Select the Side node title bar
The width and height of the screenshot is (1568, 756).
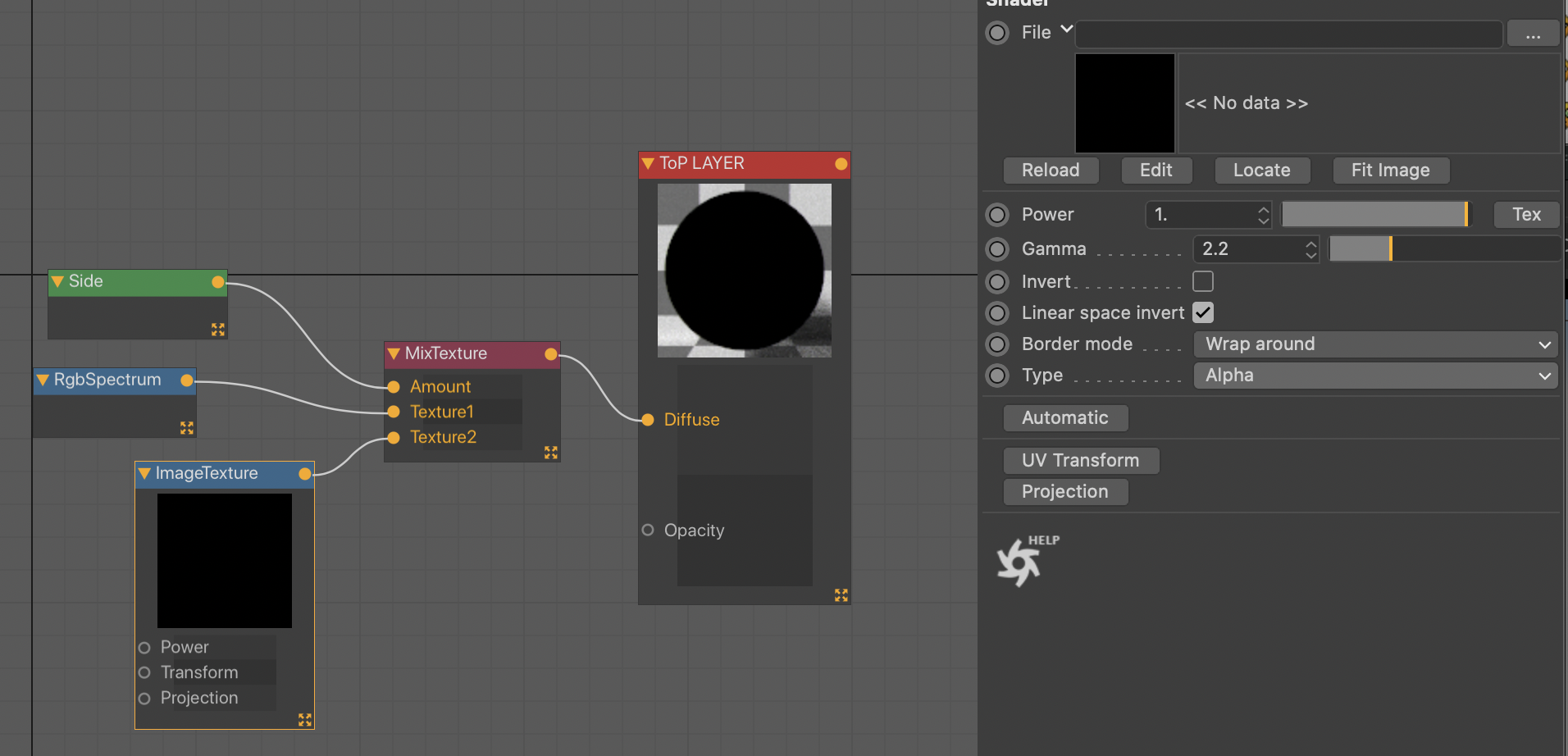pos(138,282)
